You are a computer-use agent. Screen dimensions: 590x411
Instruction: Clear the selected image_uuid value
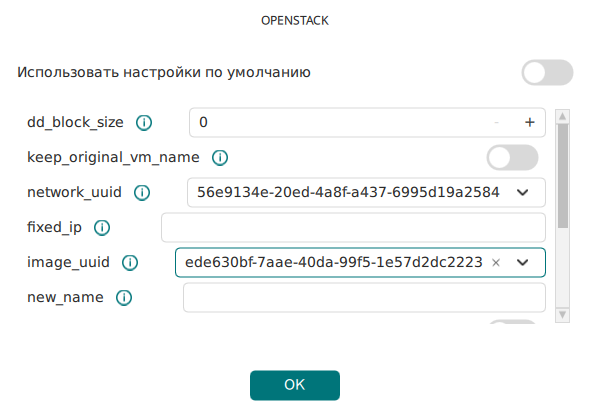496,263
